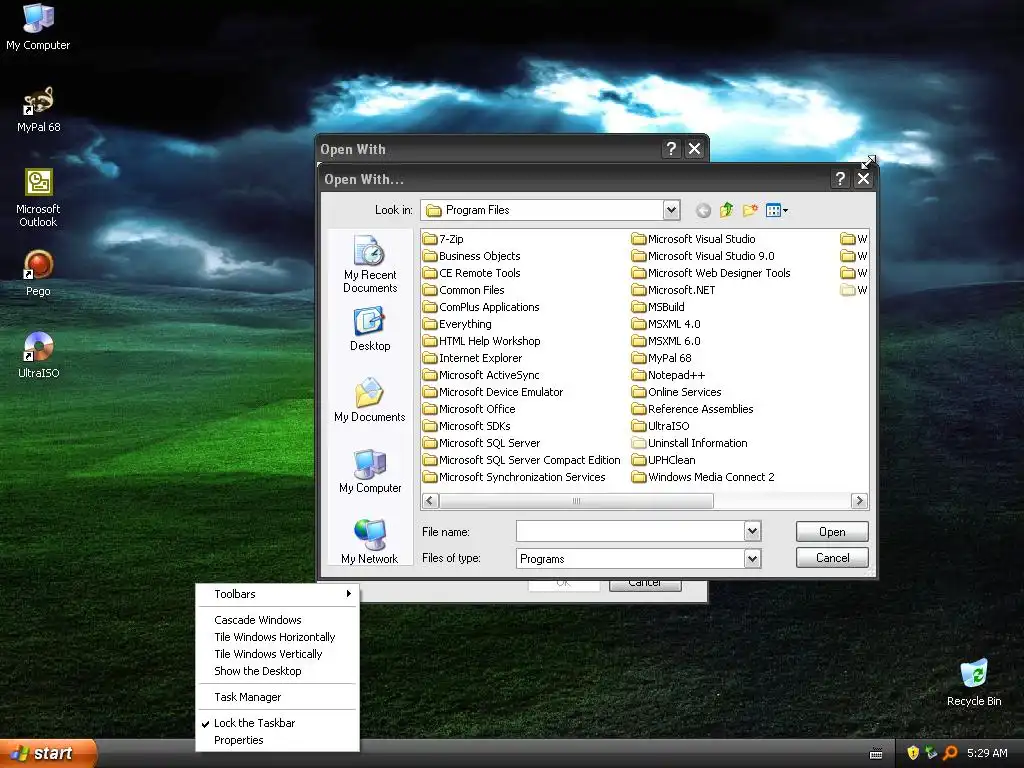Open the Recycle Bin icon

coord(974,682)
